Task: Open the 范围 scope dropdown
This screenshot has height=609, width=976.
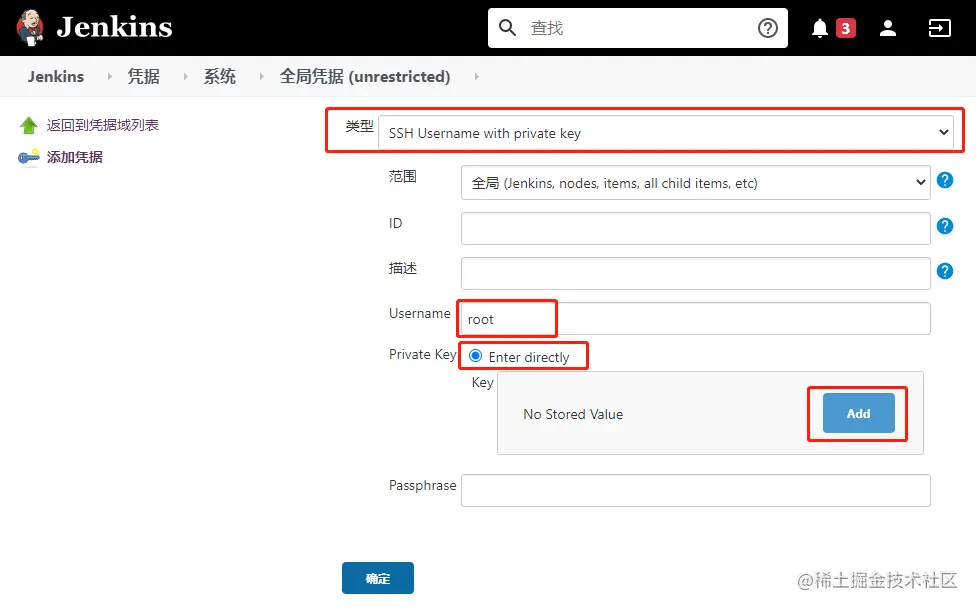Action: (x=695, y=182)
